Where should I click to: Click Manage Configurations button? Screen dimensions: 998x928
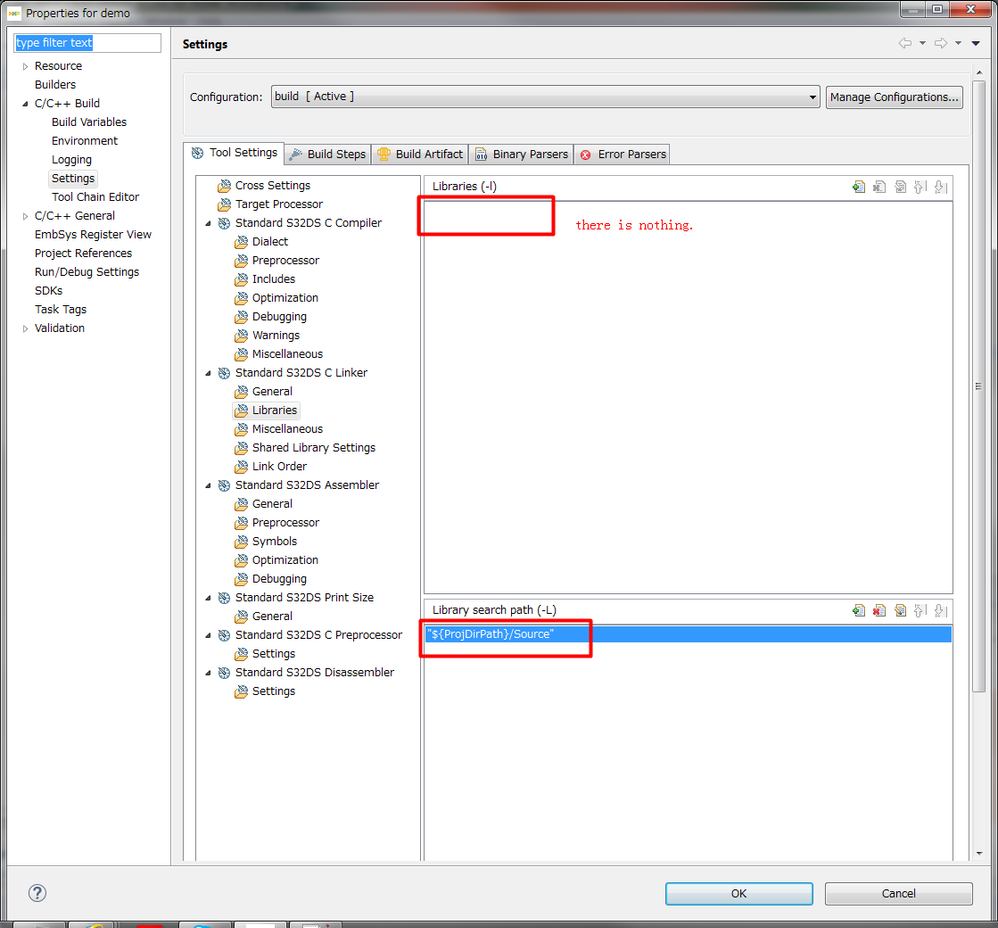tap(894, 97)
